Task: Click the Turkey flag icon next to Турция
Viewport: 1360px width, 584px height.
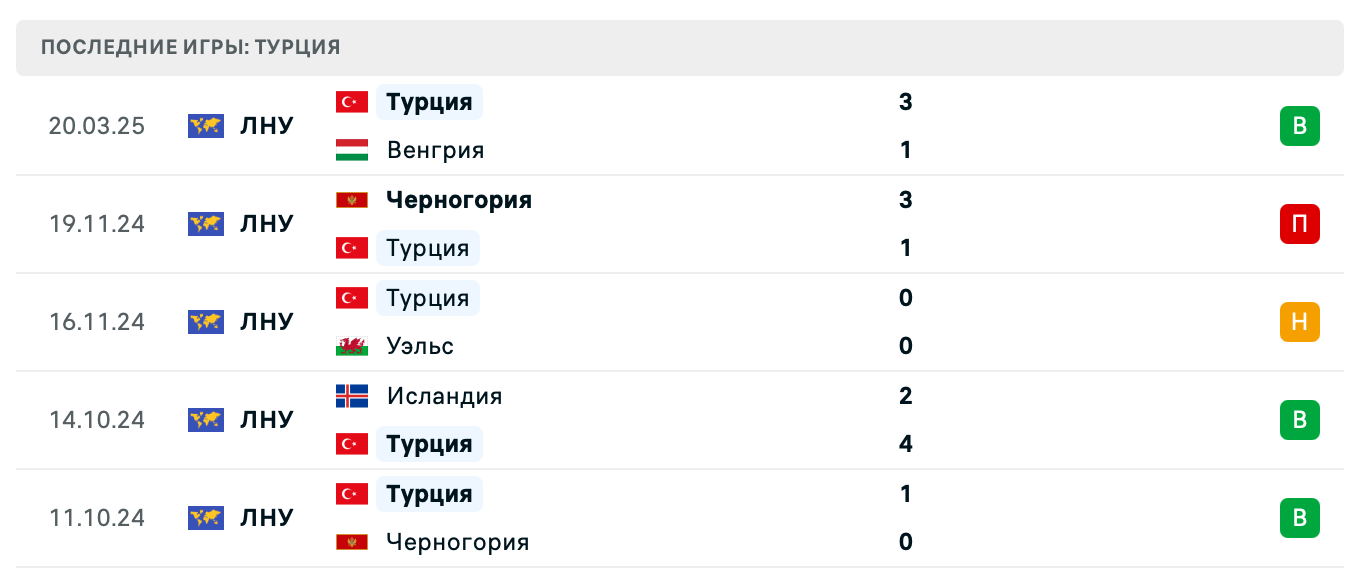Action: click(352, 102)
